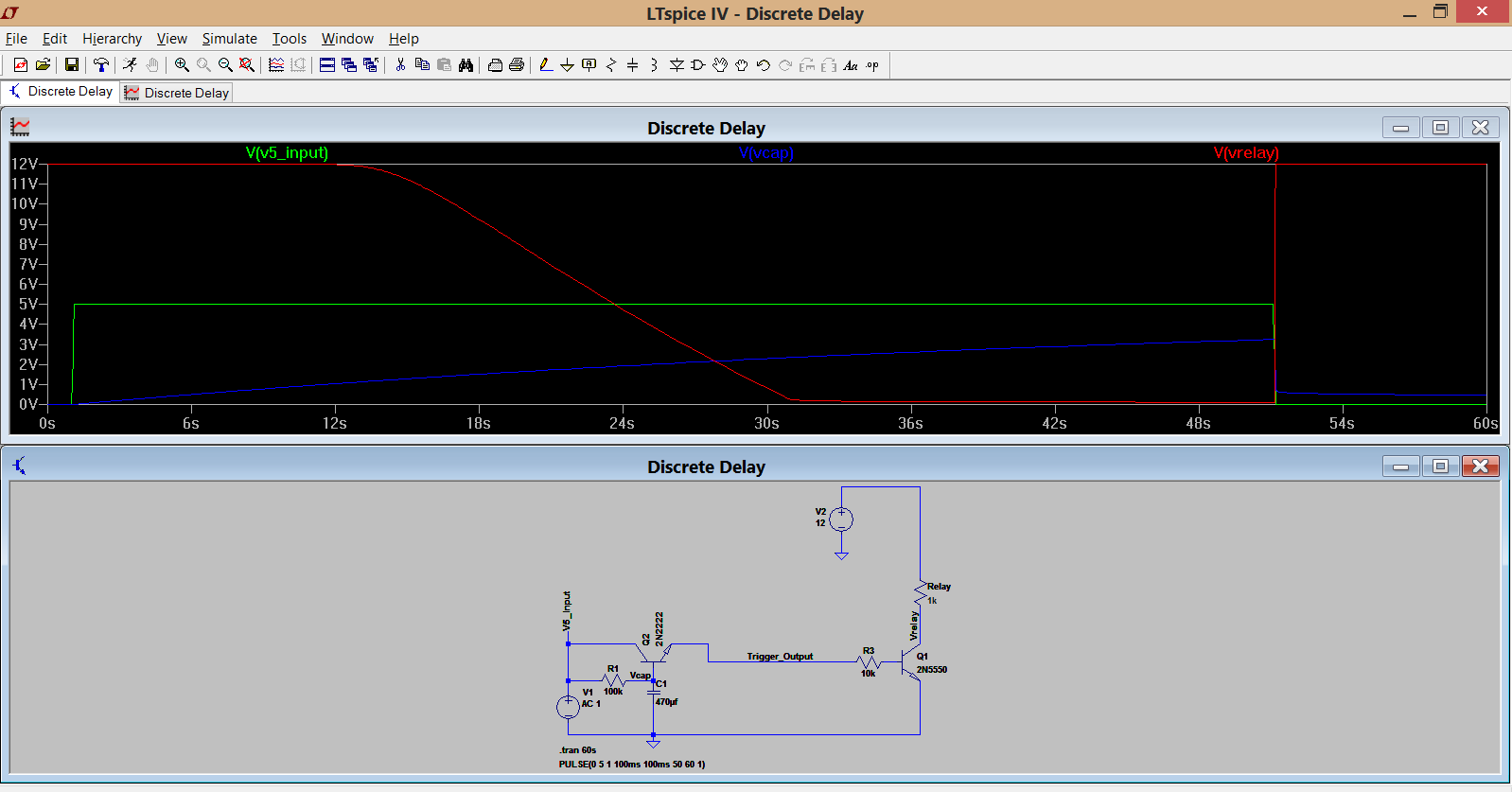Open the Control Panel hammer icon
The height and width of the screenshot is (792, 1512).
point(100,65)
